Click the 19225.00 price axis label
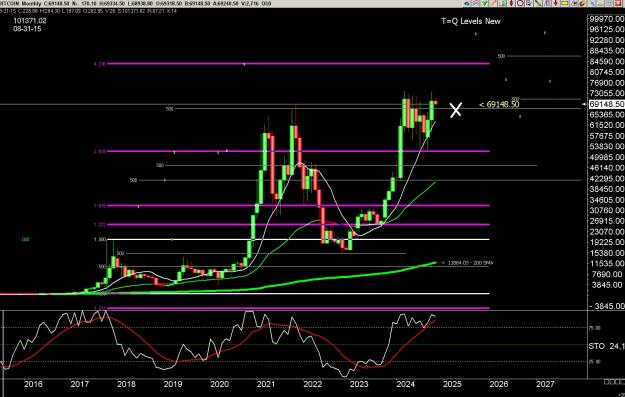 pyautogui.click(x=607, y=242)
